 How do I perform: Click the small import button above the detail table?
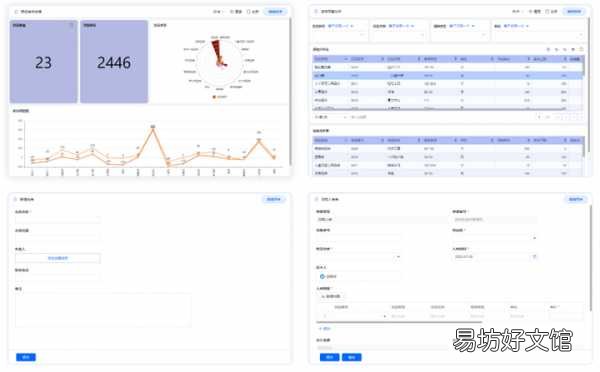pos(331,296)
